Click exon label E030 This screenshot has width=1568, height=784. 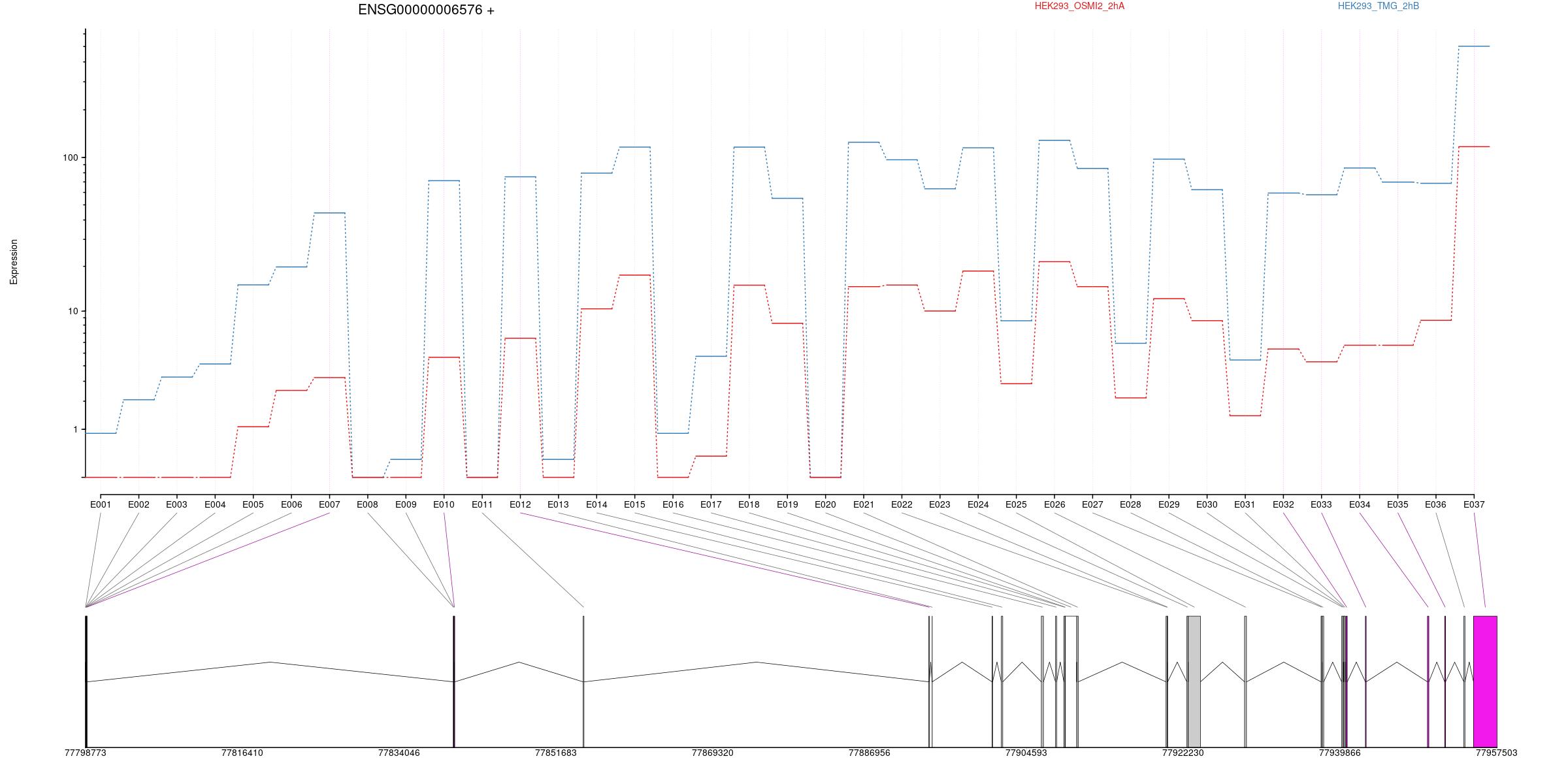coord(1207,504)
